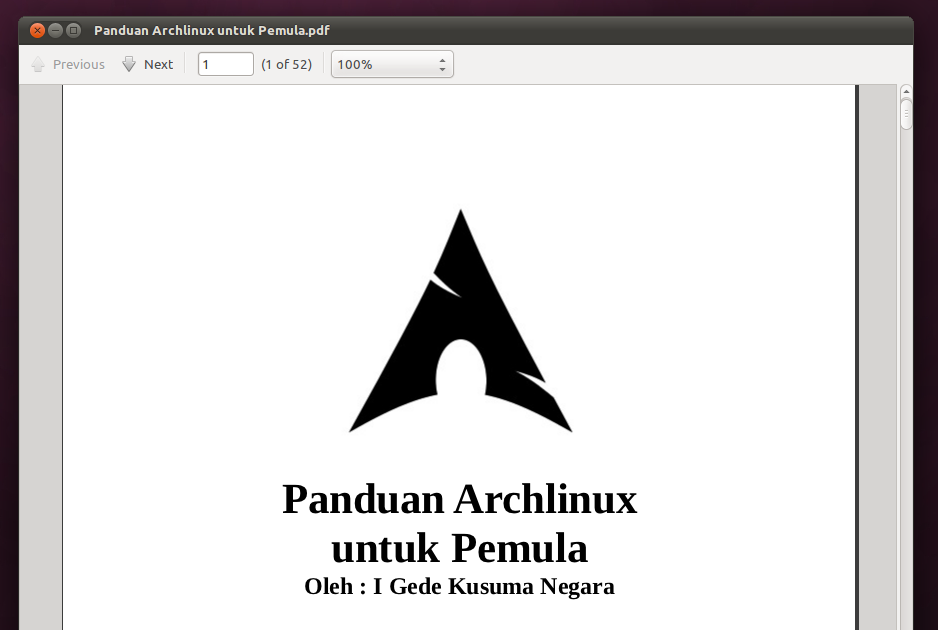Click the orange close icon in title bar
938x630 pixels.
coord(36,30)
